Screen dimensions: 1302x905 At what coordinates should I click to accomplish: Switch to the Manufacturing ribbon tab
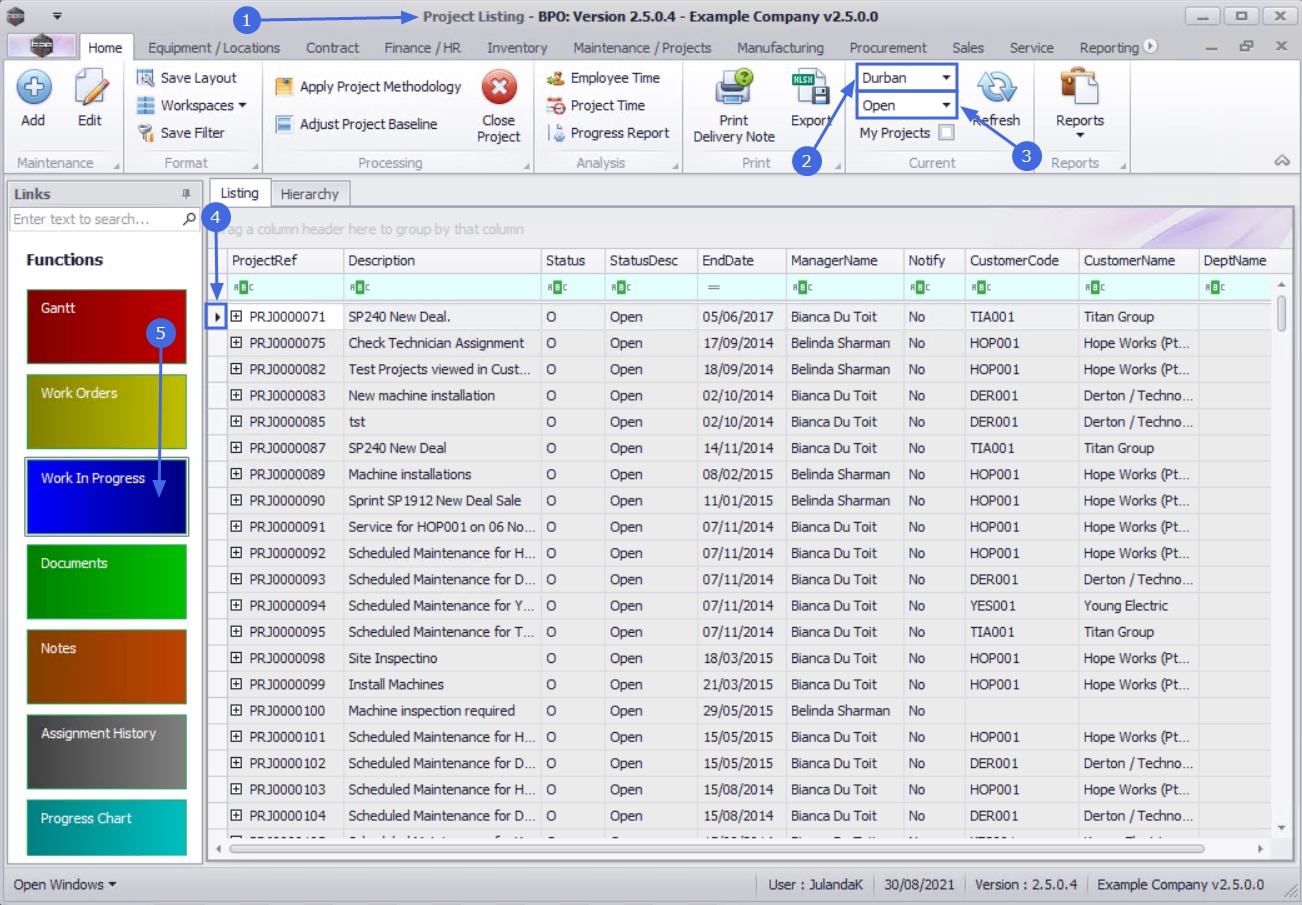780,47
